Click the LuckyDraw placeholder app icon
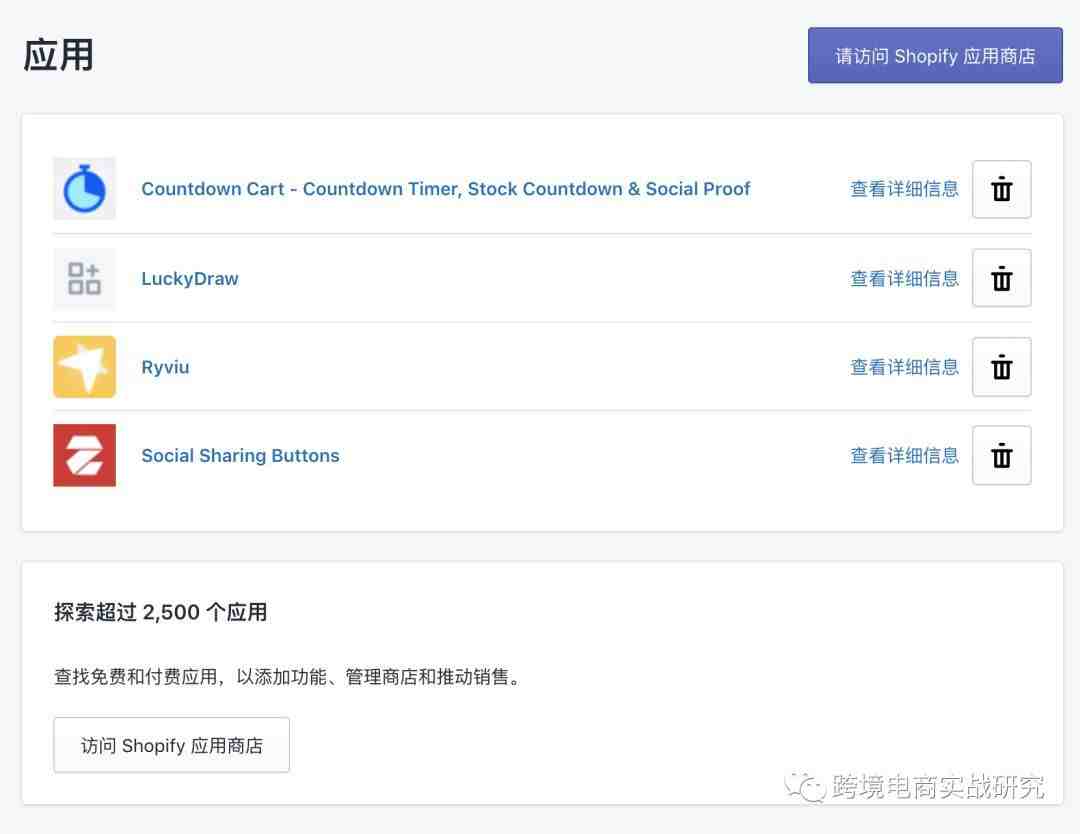The width and height of the screenshot is (1080, 834). (x=84, y=278)
